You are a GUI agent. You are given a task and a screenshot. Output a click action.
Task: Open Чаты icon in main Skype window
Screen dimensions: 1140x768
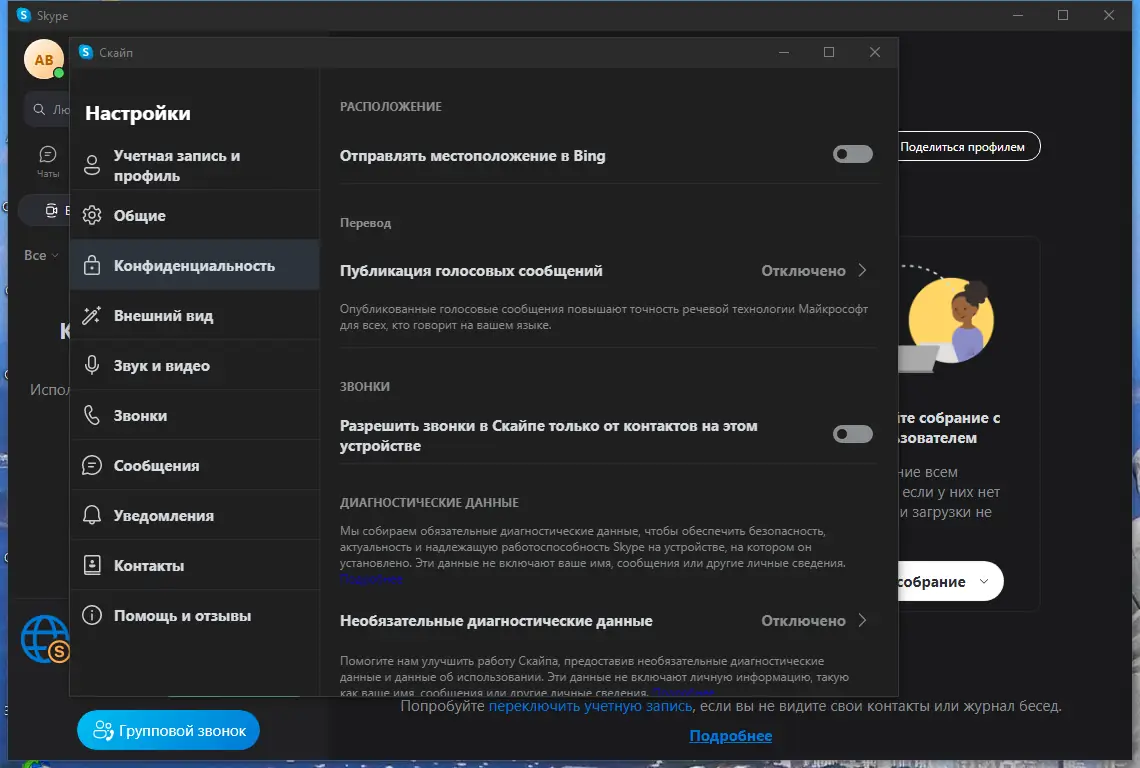pyautogui.click(x=48, y=160)
